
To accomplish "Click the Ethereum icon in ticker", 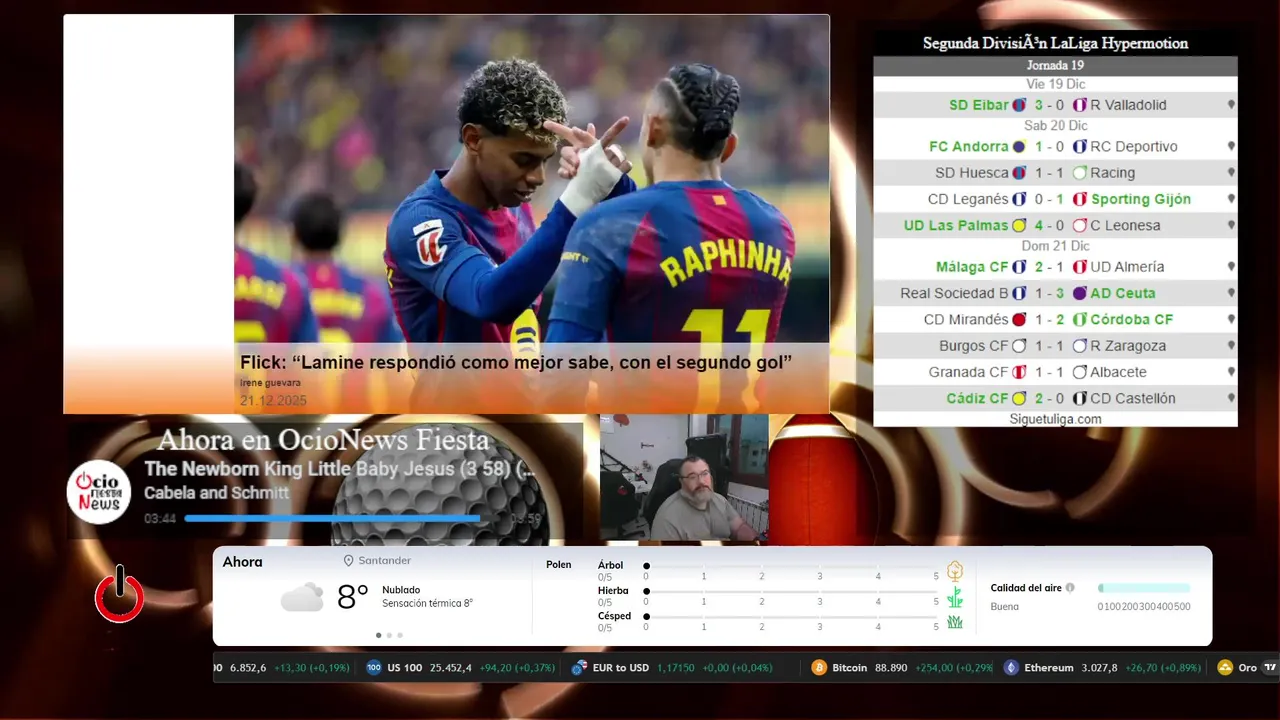I will (1010, 668).
